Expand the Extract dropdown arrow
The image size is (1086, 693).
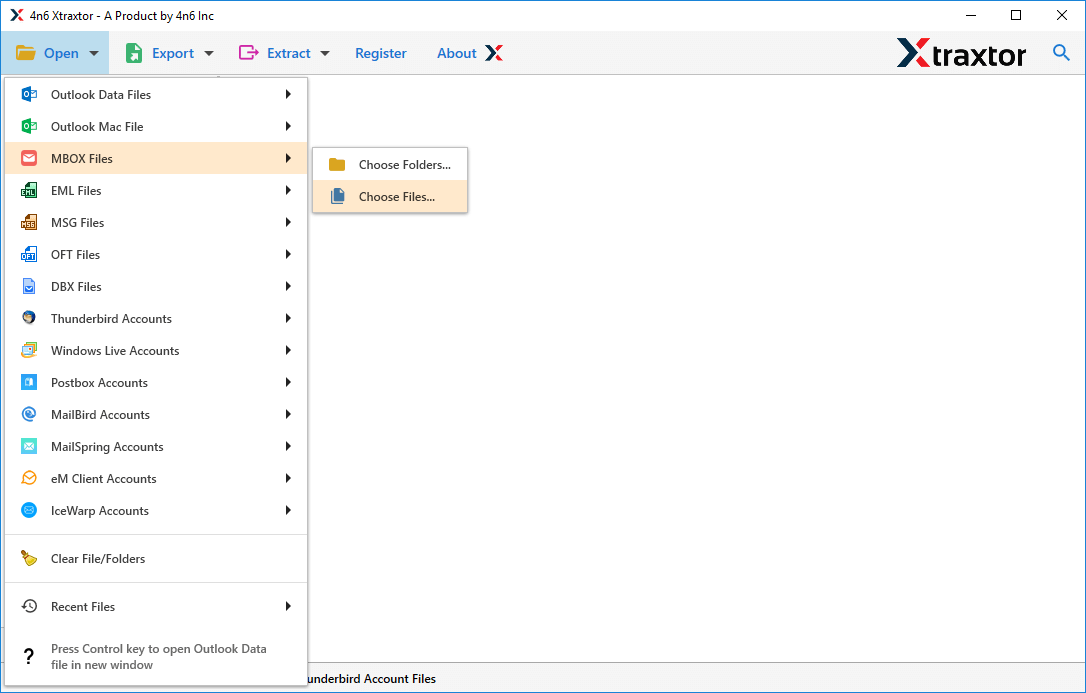tap(325, 54)
